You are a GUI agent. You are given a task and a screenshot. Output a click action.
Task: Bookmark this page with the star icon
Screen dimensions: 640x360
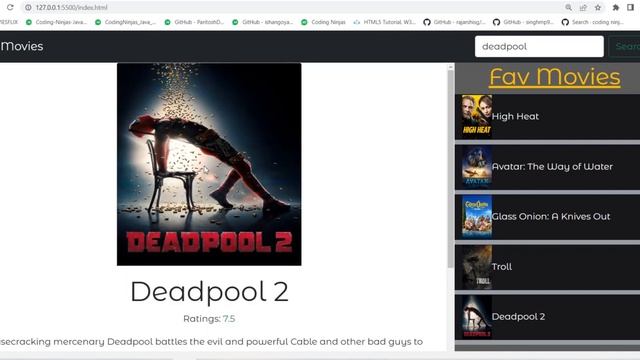(598, 7)
